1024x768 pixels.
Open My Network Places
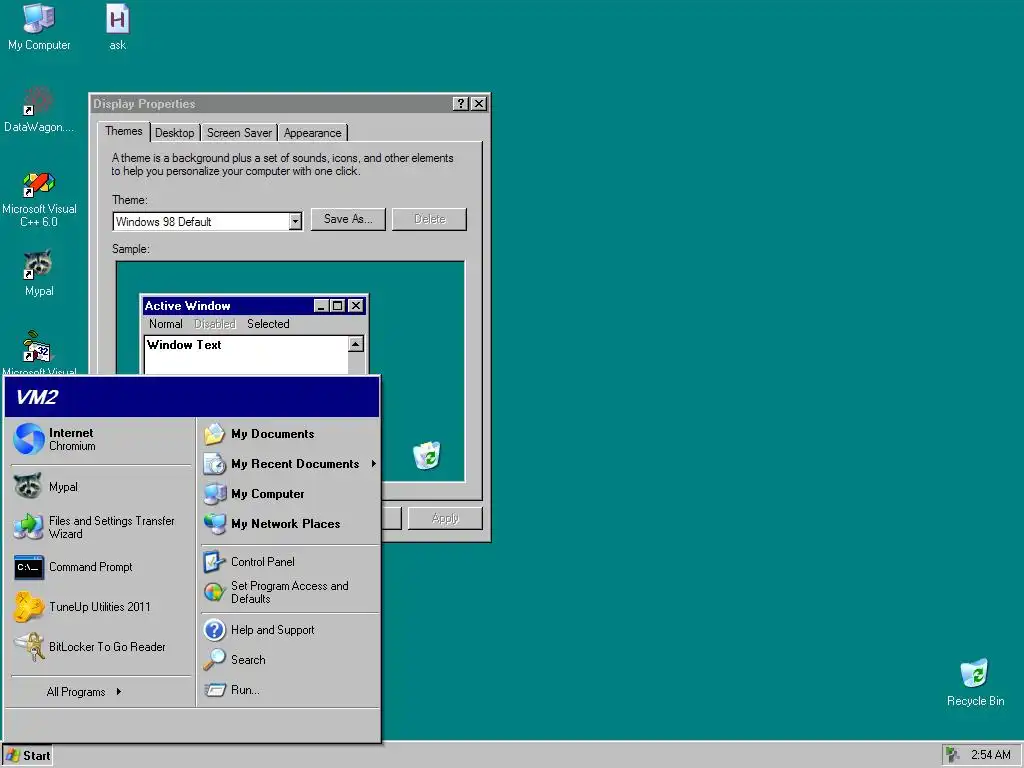tap(290, 524)
